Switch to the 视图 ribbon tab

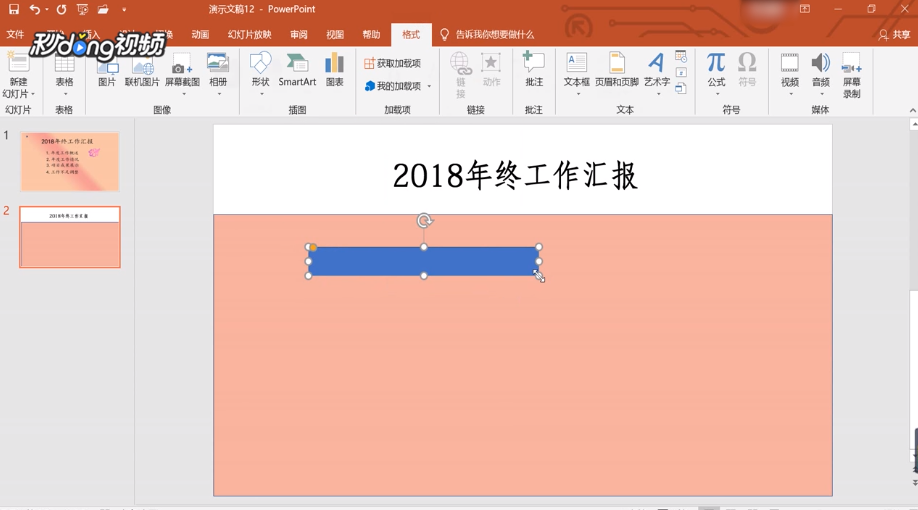335,35
